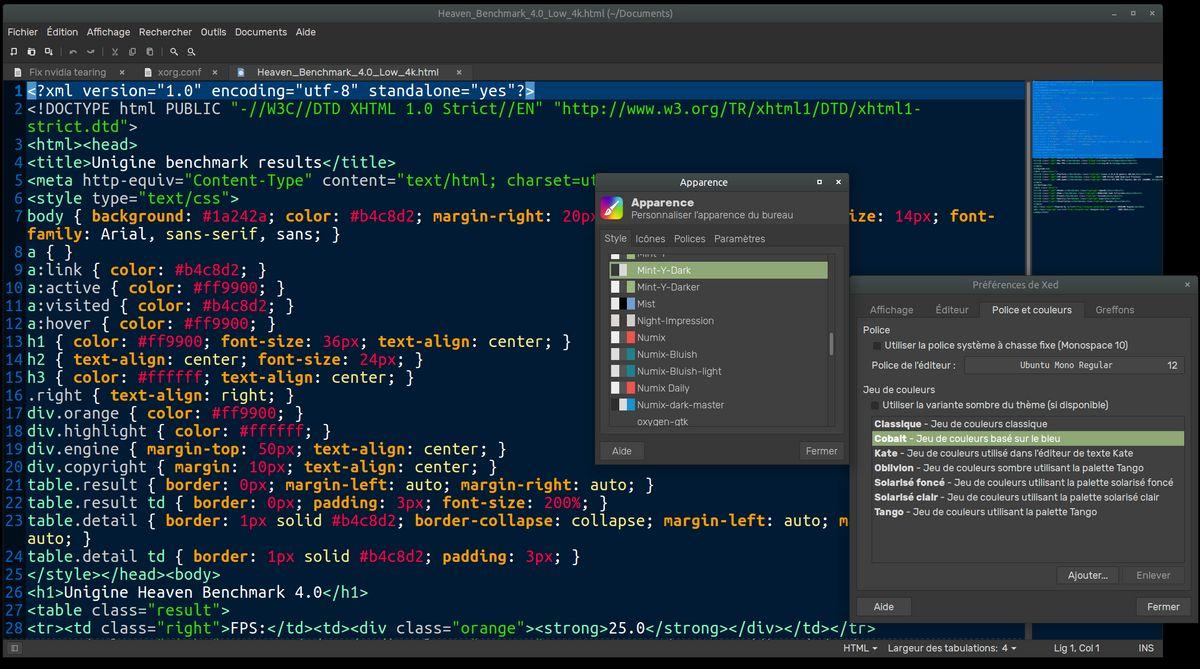The image size is (1200, 669).
Task: Open the Rechercher menu
Action: pyautogui.click(x=165, y=32)
